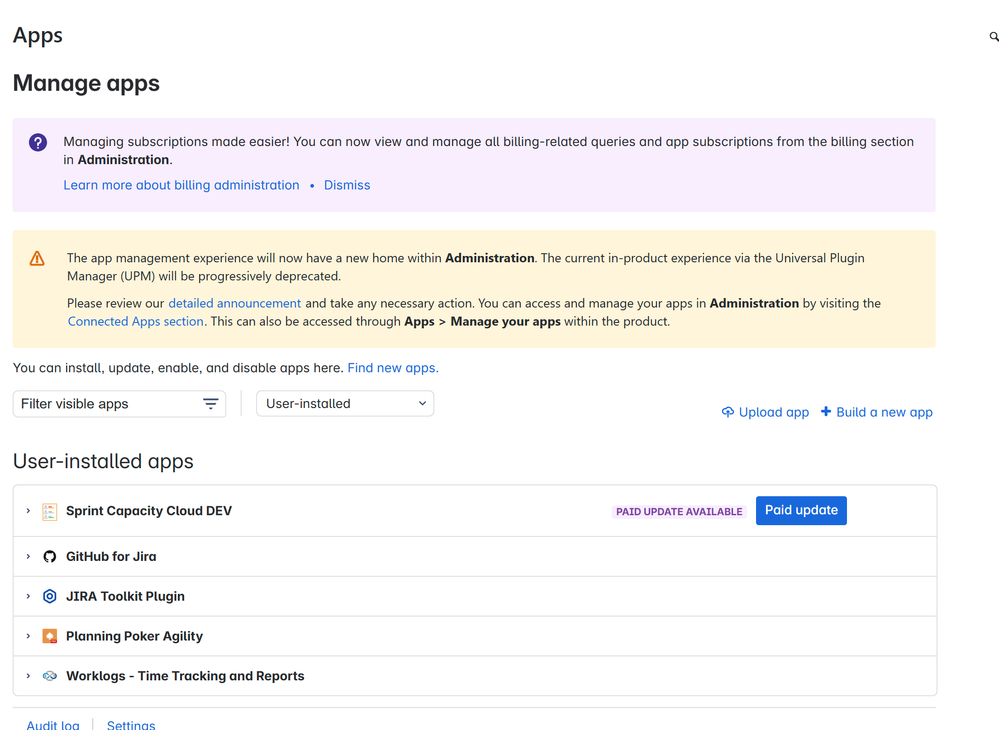The width and height of the screenshot is (999, 730).
Task: Click the JIRA Toolkit Plugin name
Action: (126, 596)
